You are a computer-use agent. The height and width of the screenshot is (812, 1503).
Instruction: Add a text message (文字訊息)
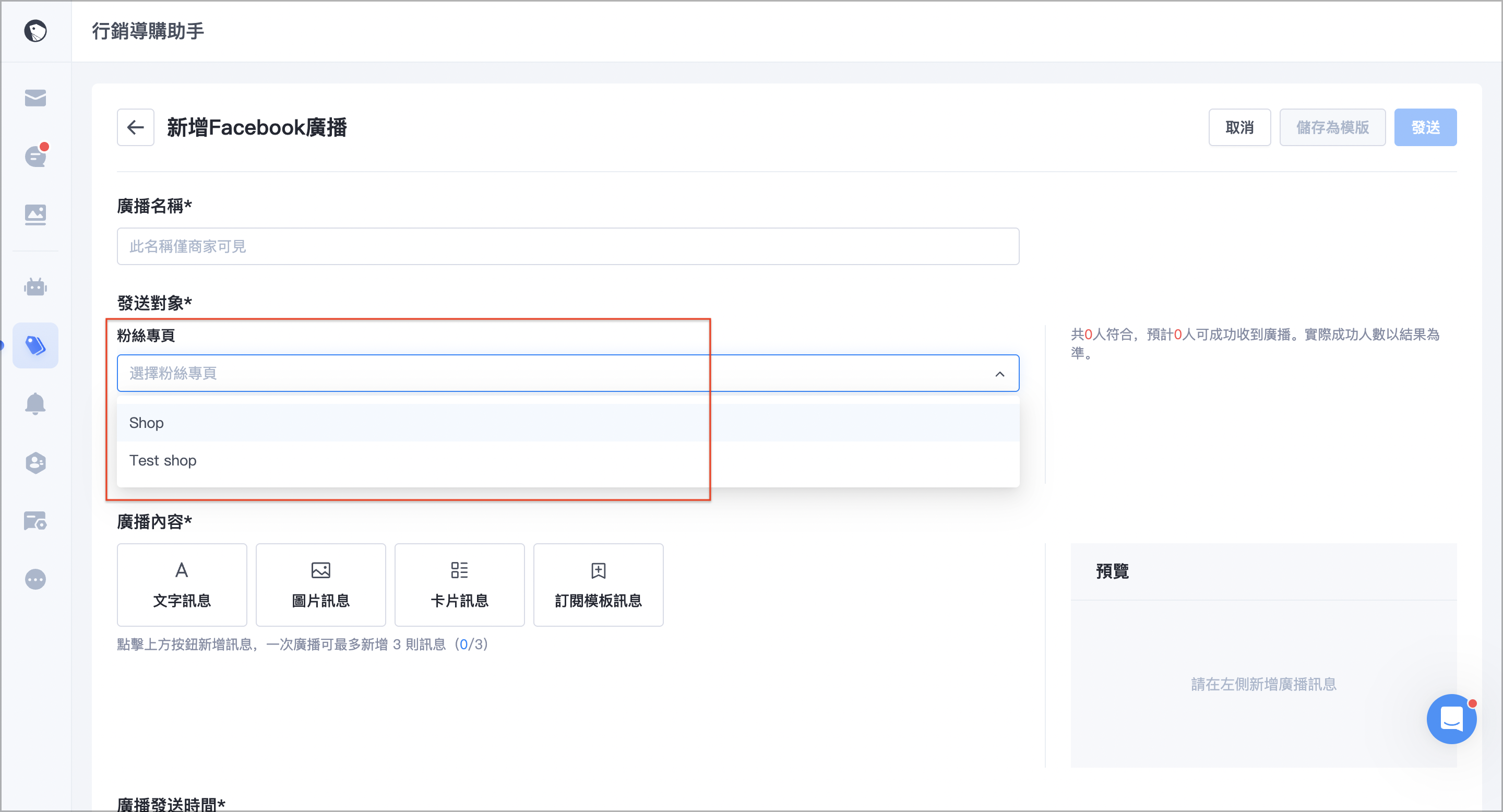coord(182,585)
